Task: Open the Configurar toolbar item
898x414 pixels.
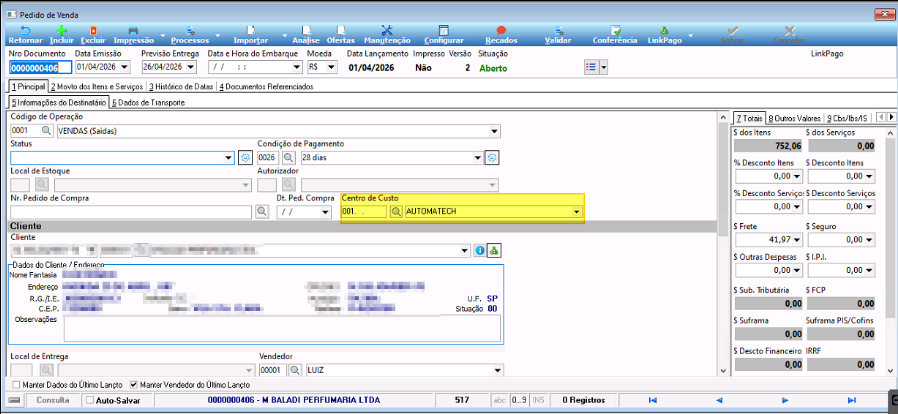Action: (x=444, y=35)
